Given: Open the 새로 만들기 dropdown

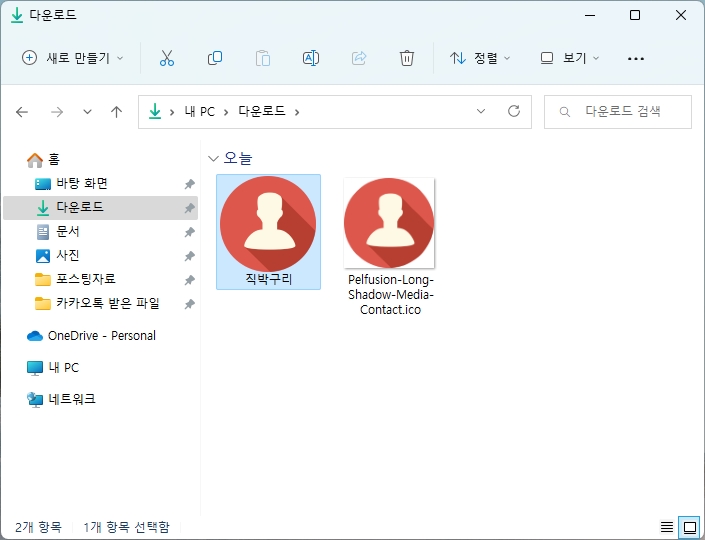Looking at the screenshot, I should (x=72, y=58).
